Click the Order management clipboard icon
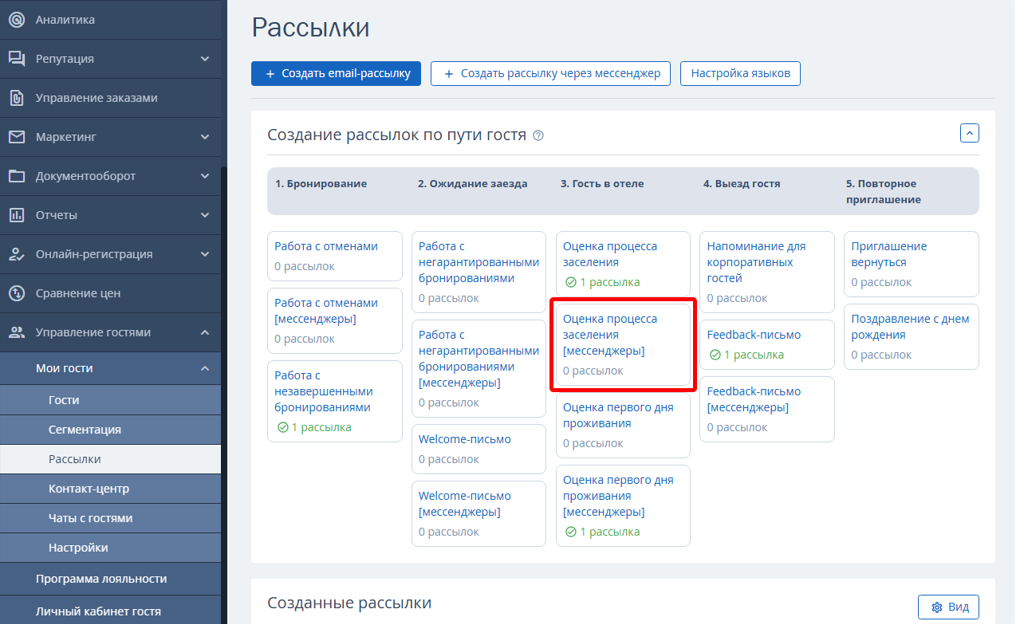Viewport: 1015px width, 624px height. (16, 98)
